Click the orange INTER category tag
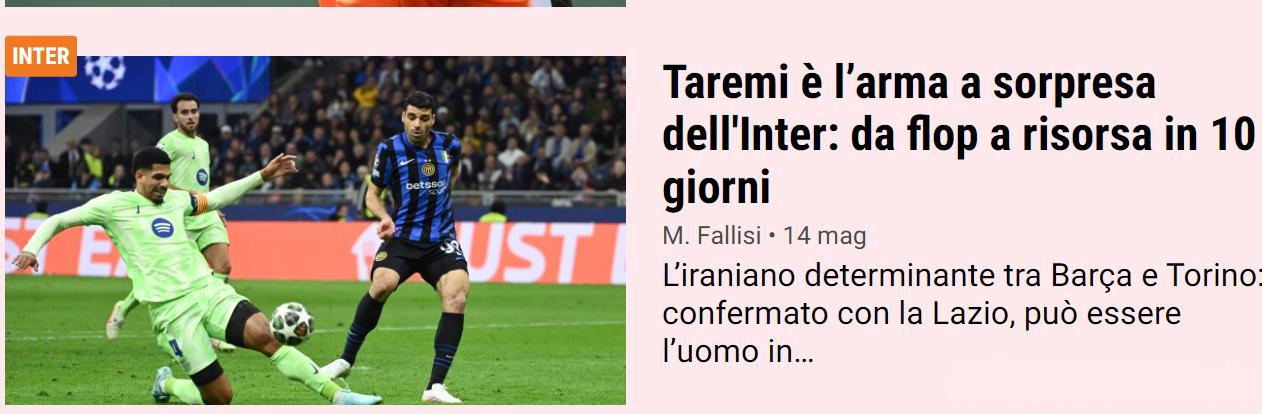 coord(41,56)
